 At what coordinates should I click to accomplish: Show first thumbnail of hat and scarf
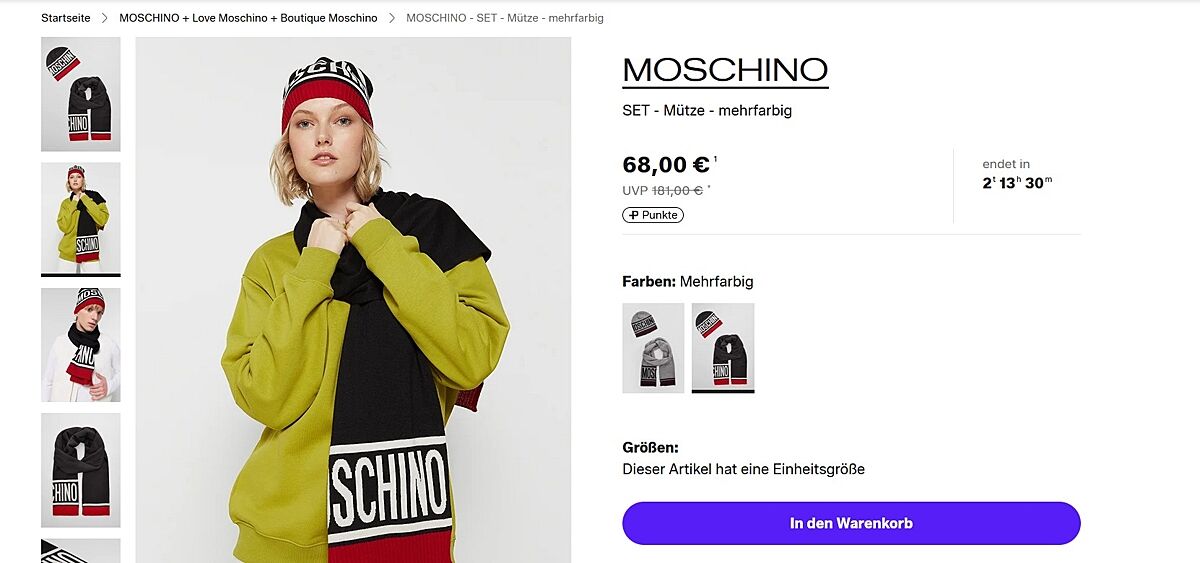80,94
